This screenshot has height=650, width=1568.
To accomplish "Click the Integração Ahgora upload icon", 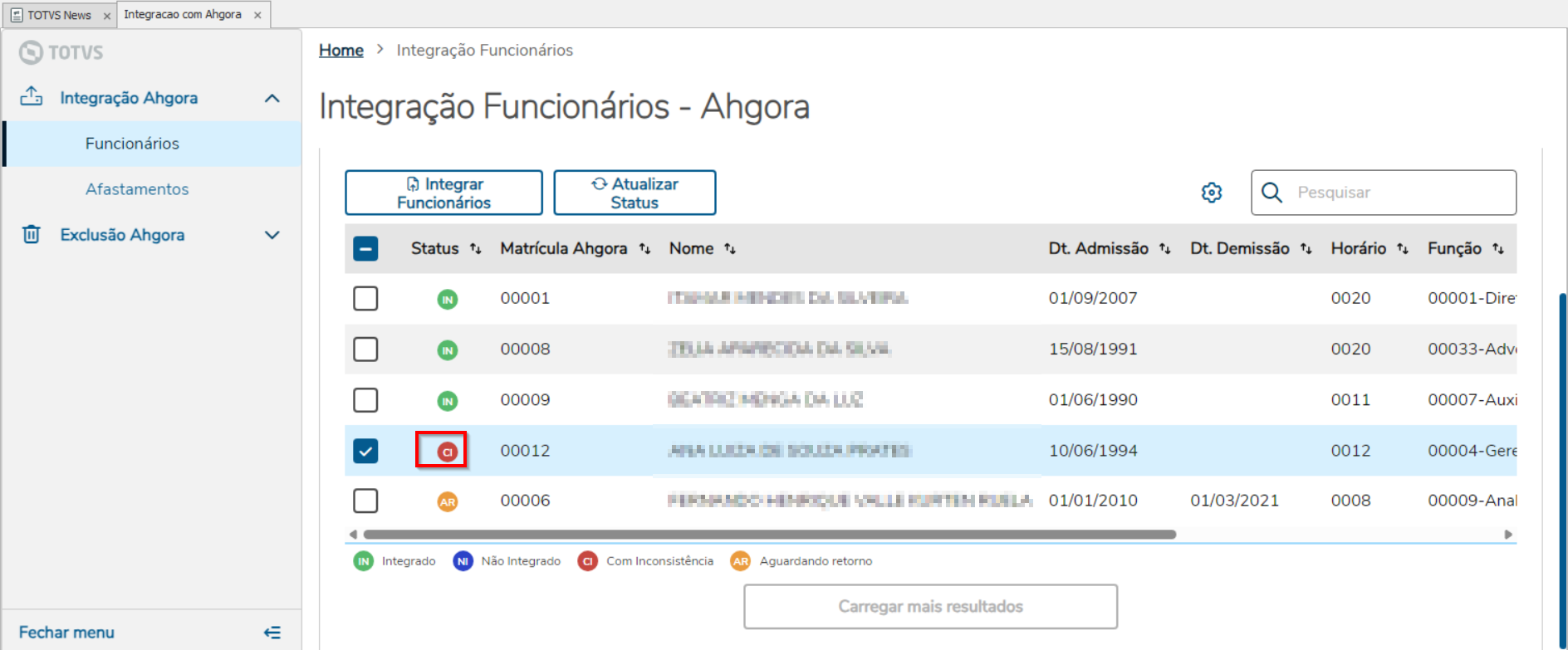I will 32,97.
